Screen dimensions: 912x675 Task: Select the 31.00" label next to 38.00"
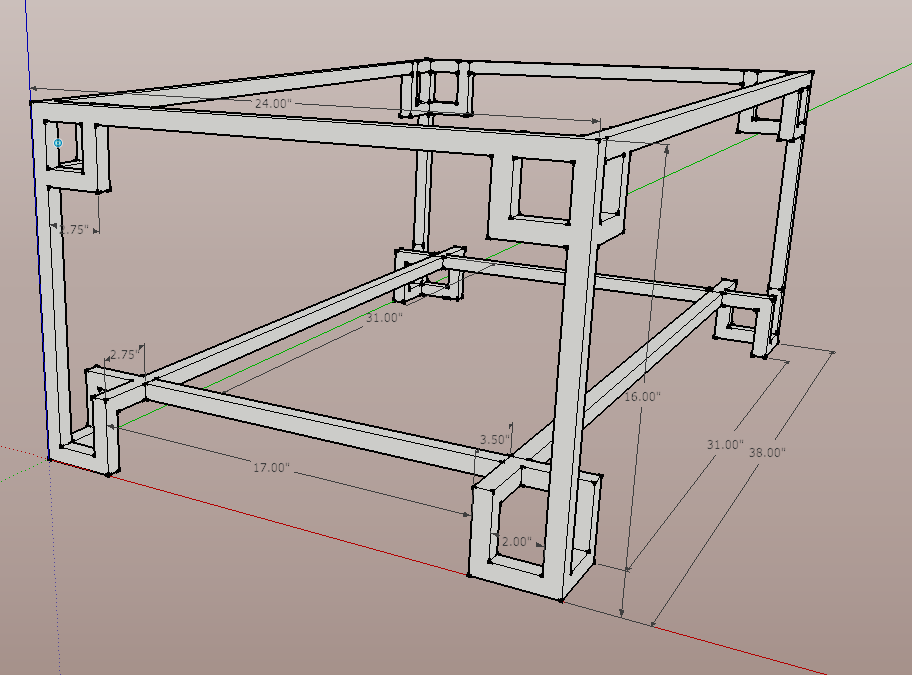pos(725,445)
